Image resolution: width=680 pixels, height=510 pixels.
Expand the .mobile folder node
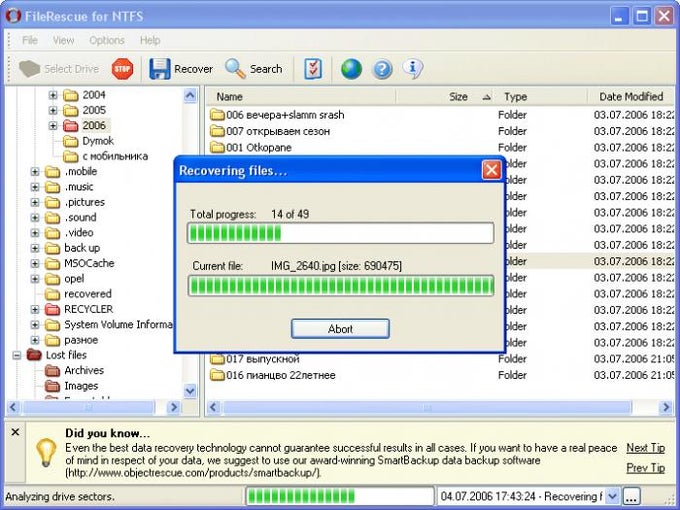(35, 172)
